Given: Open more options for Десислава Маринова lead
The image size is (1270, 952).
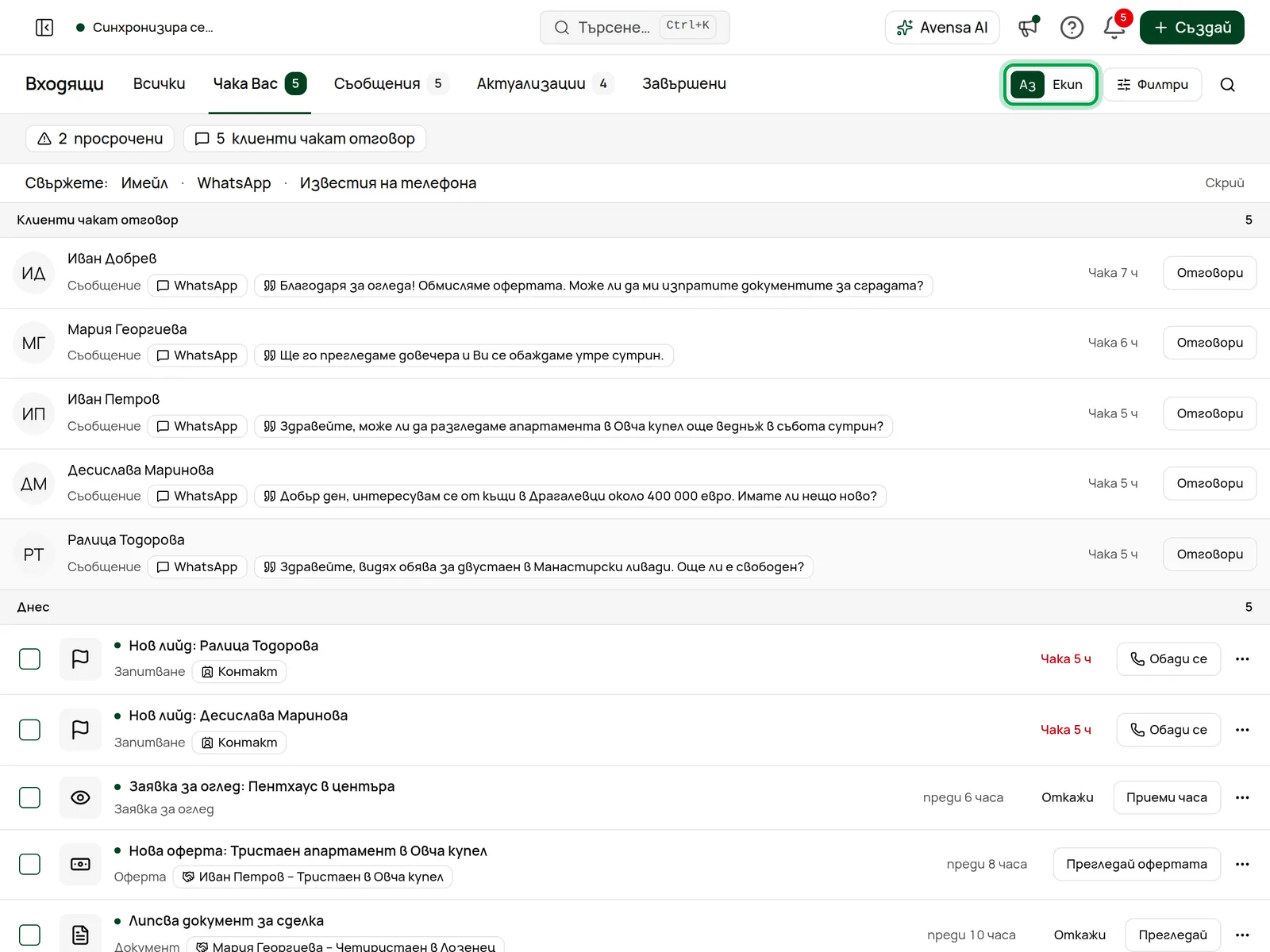Looking at the screenshot, I should coord(1242,730).
